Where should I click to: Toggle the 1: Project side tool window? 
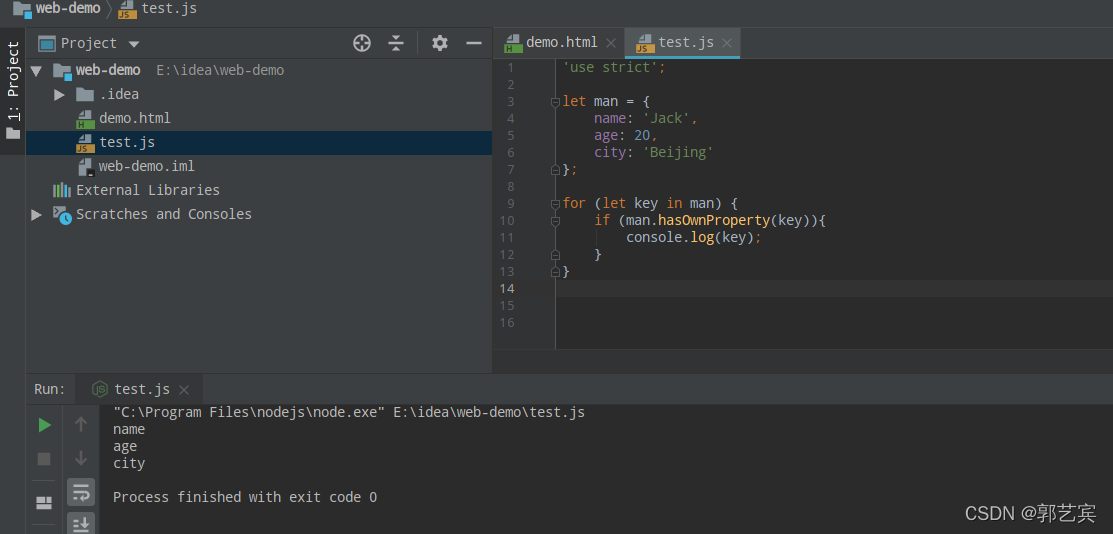[13, 91]
